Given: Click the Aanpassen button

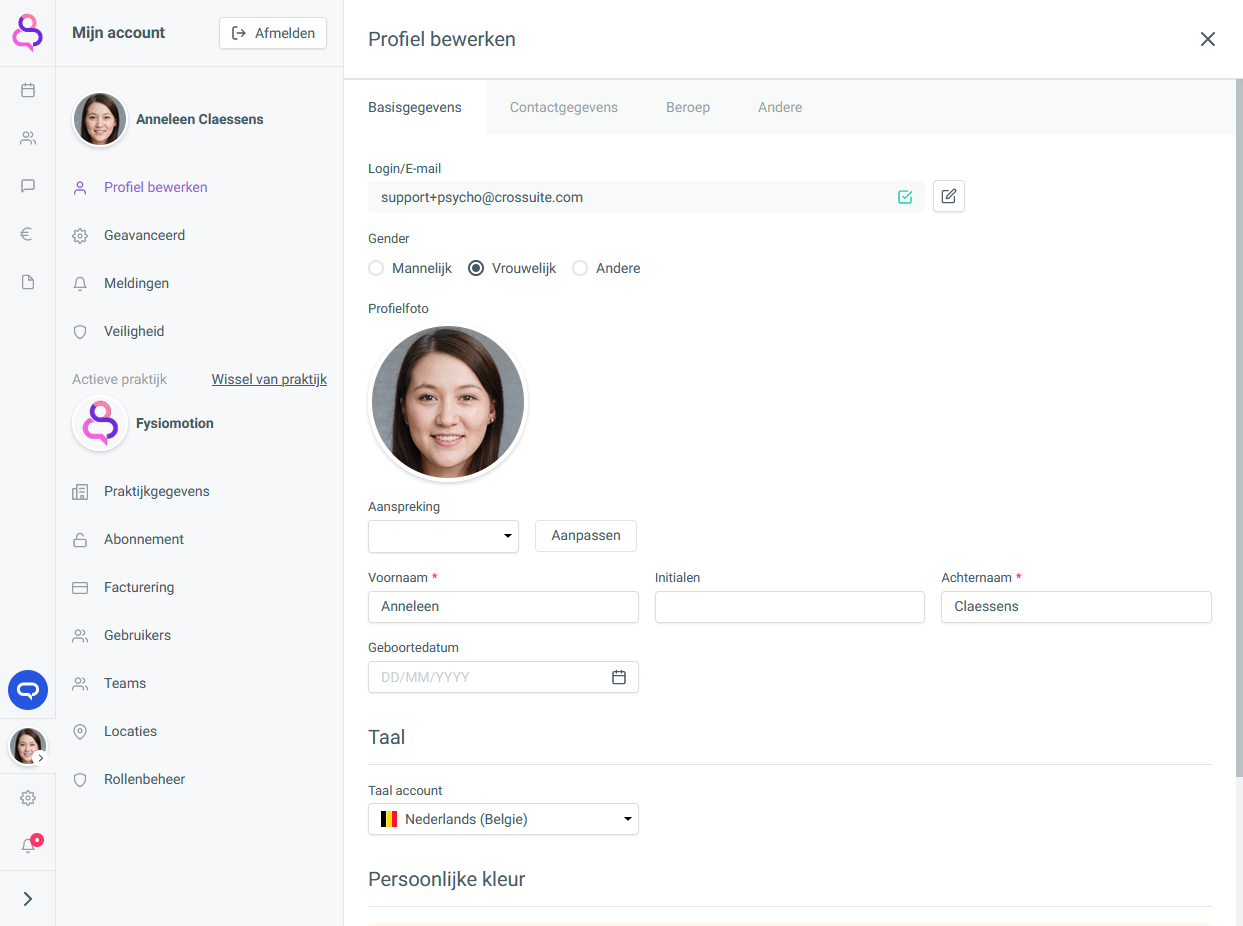Looking at the screenshot, I should point(586,535).
